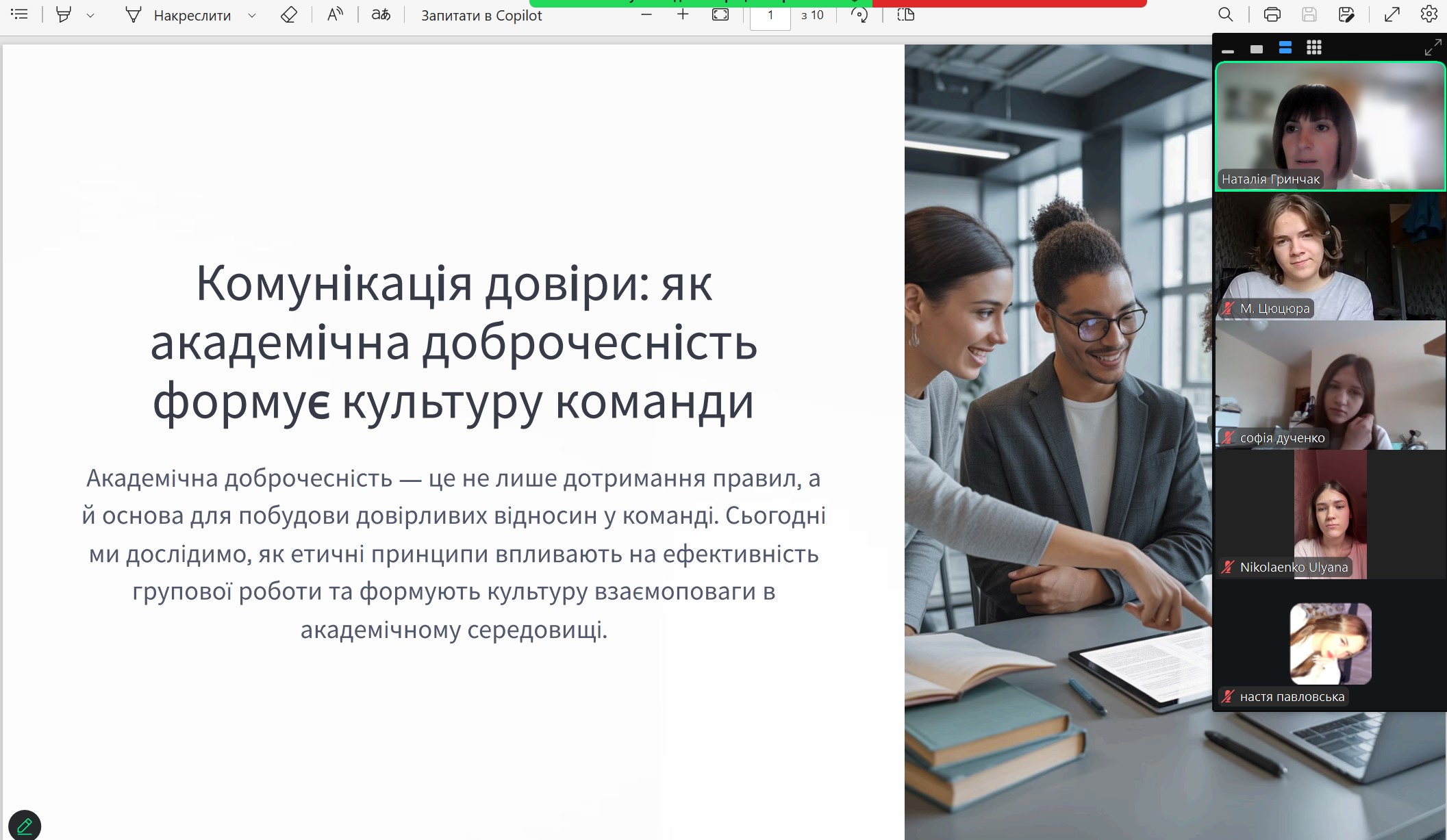Select Nikolaenko Ulyana's video tile
Image resolution: width=1447 pixels, height=840 pixels.
pos(1329,515)
